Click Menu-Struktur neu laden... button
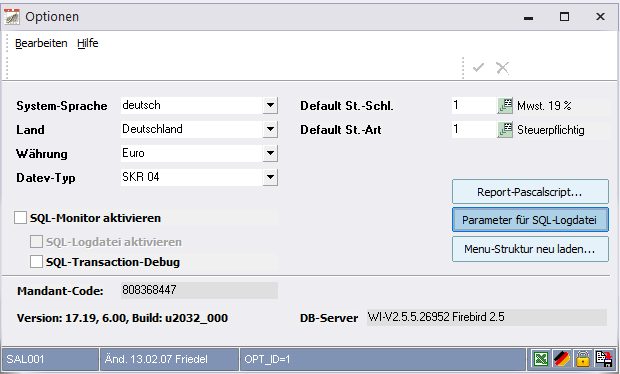This screenshot has height=374, width=620. click(530, 249)
